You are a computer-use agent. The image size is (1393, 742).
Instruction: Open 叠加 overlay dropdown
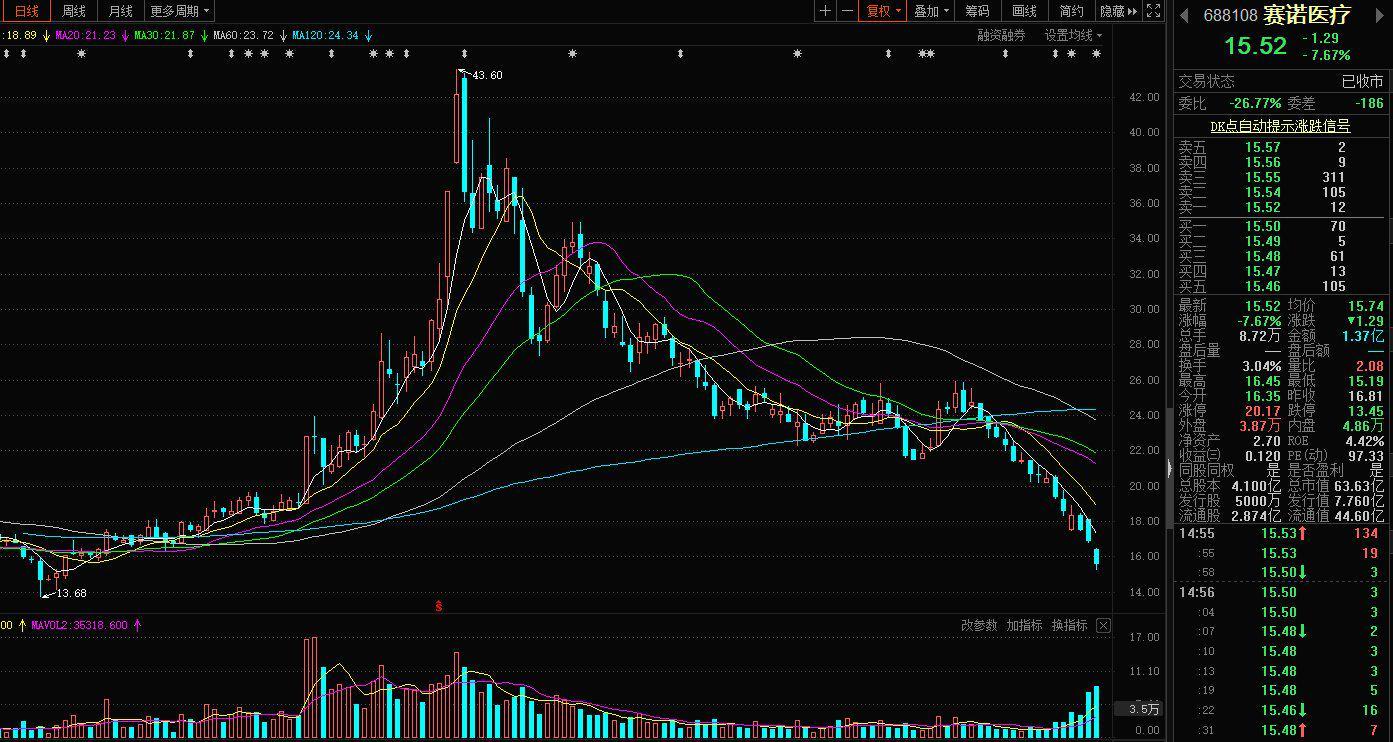pos(931,11)
